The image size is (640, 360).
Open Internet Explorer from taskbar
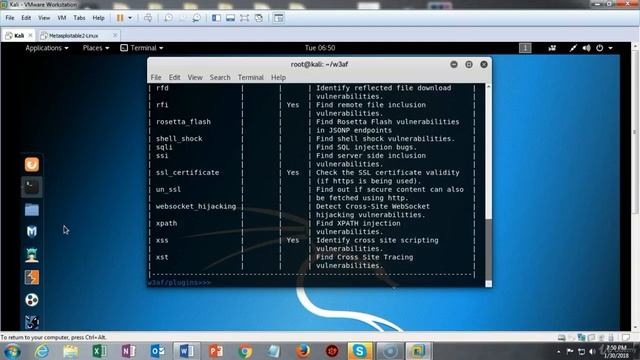click(x=41, y=351)
